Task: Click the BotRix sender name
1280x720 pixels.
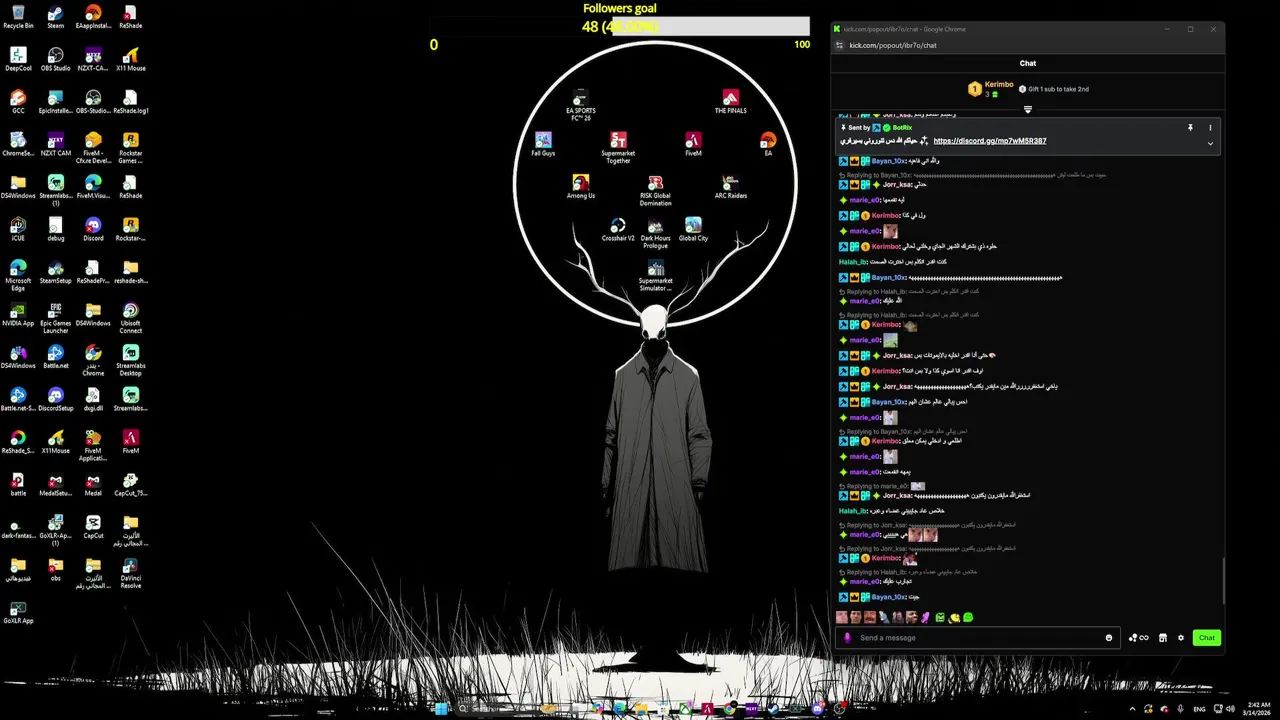Action: point(902,128)
